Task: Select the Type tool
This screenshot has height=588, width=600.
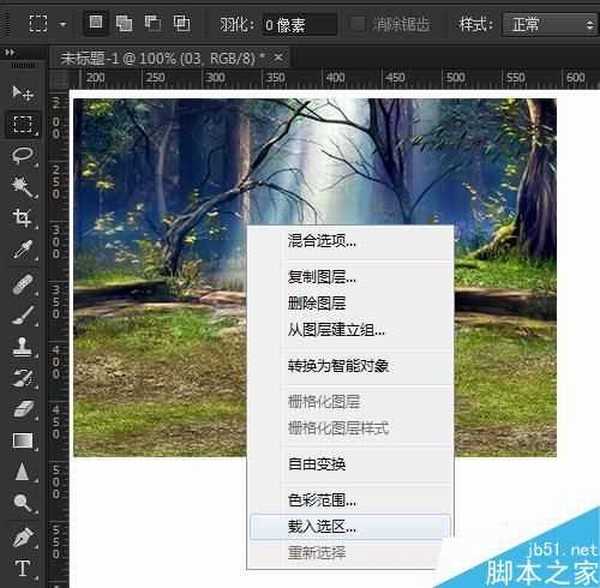Action: tap(23, 568)
